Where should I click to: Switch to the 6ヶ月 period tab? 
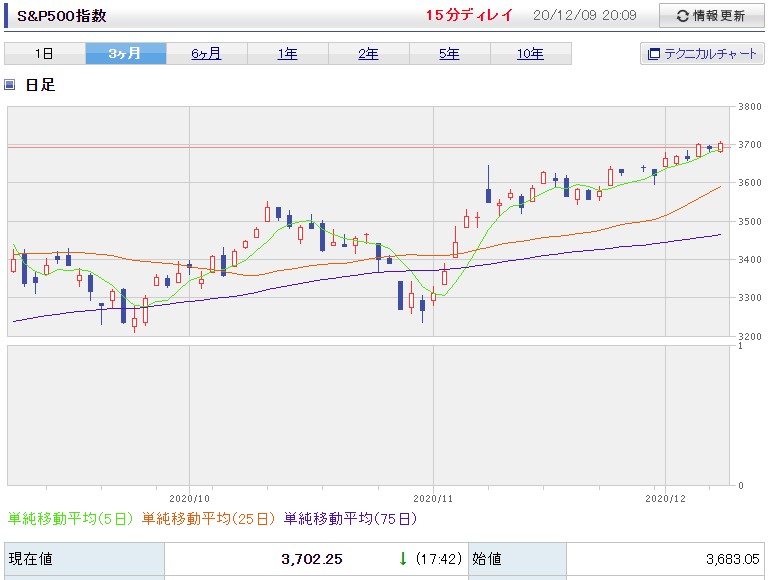(207, 54)
